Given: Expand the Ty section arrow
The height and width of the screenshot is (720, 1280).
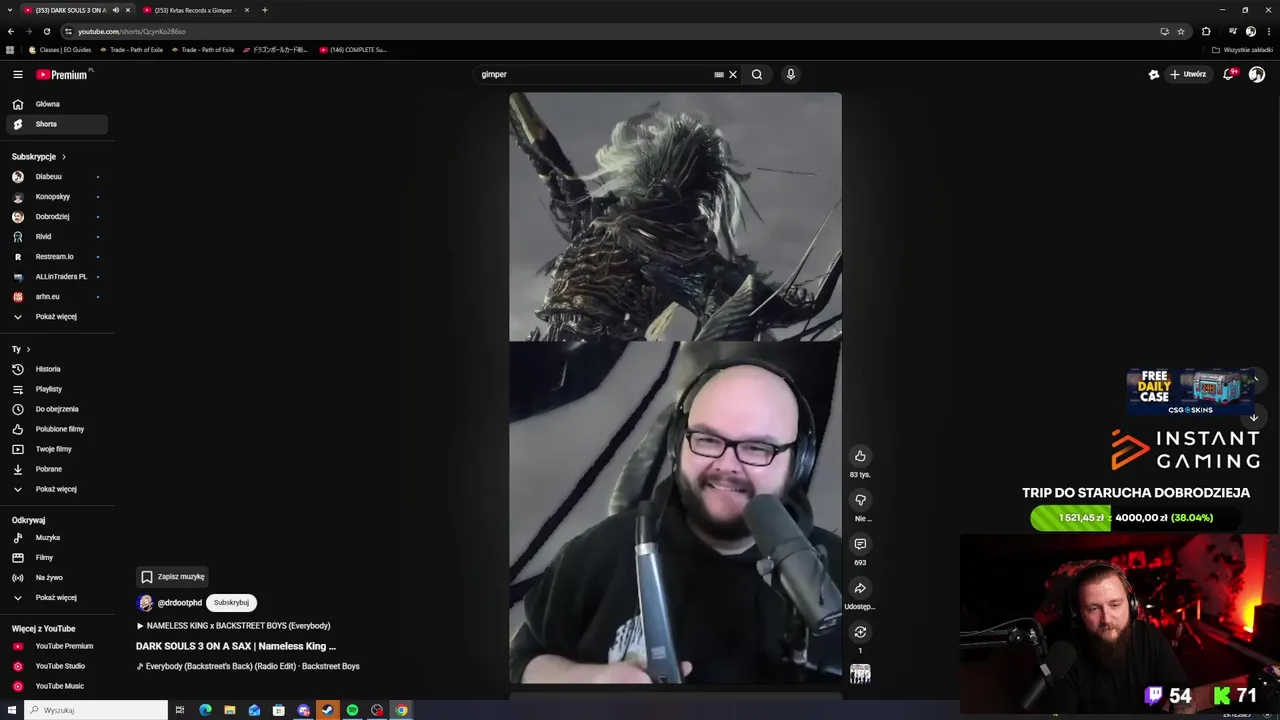Looking at the screenshot, I should coord(28,349).
